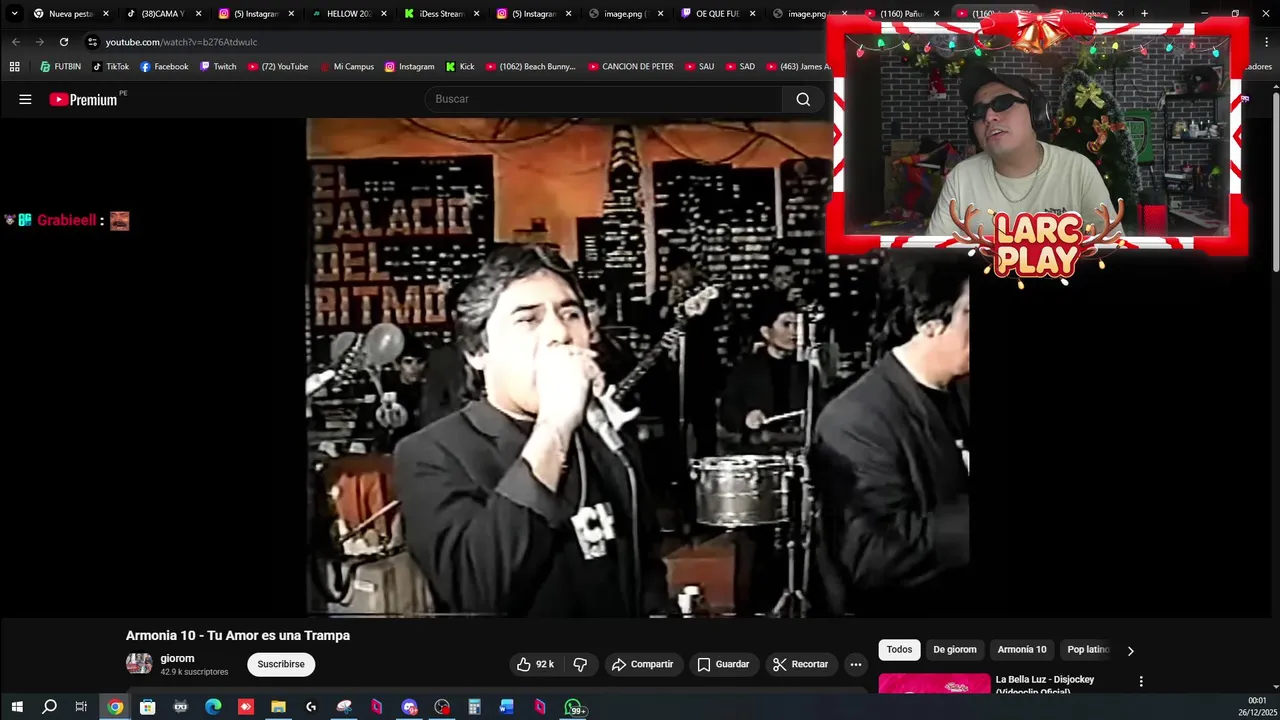Image resolution: width=1280 pixels, height=720 pixels.
Task: Select the Todos filter chip
Action: pyautogui.click(x=899, y=650)
